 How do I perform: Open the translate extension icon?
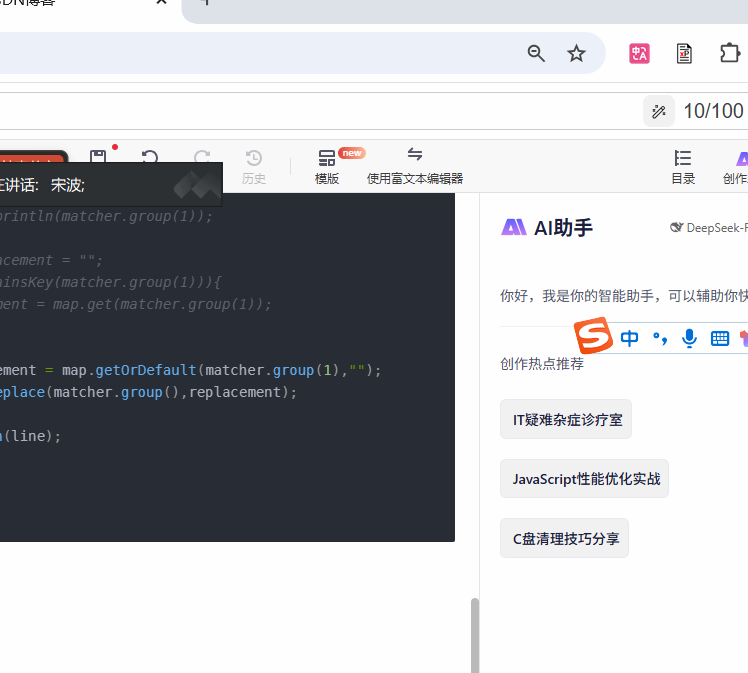(639, 53)
